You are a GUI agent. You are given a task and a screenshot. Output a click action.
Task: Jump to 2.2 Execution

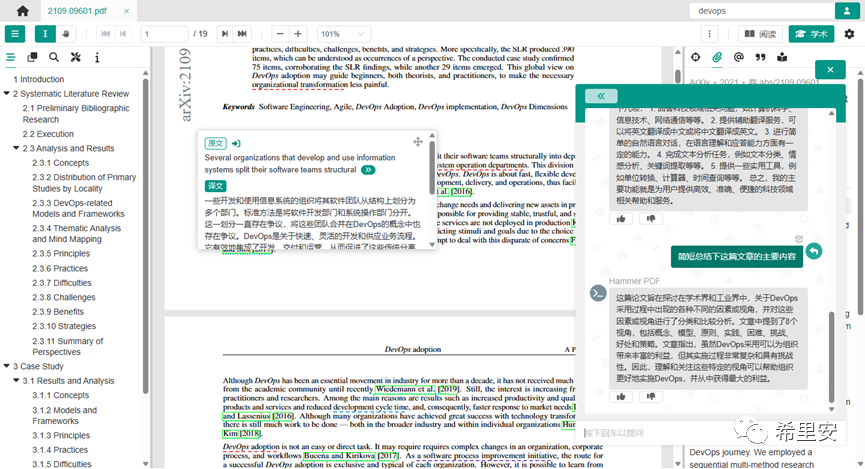(x=48, y=134)
